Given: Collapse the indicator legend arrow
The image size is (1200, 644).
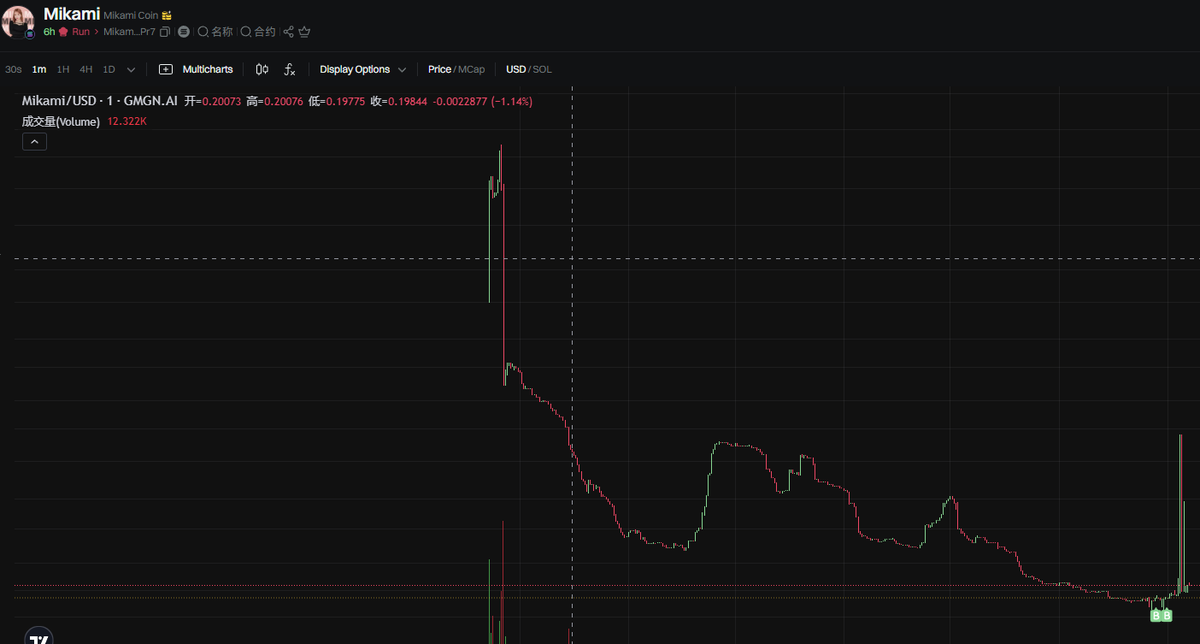Looking at the screenshot, I should coord(34,142).
